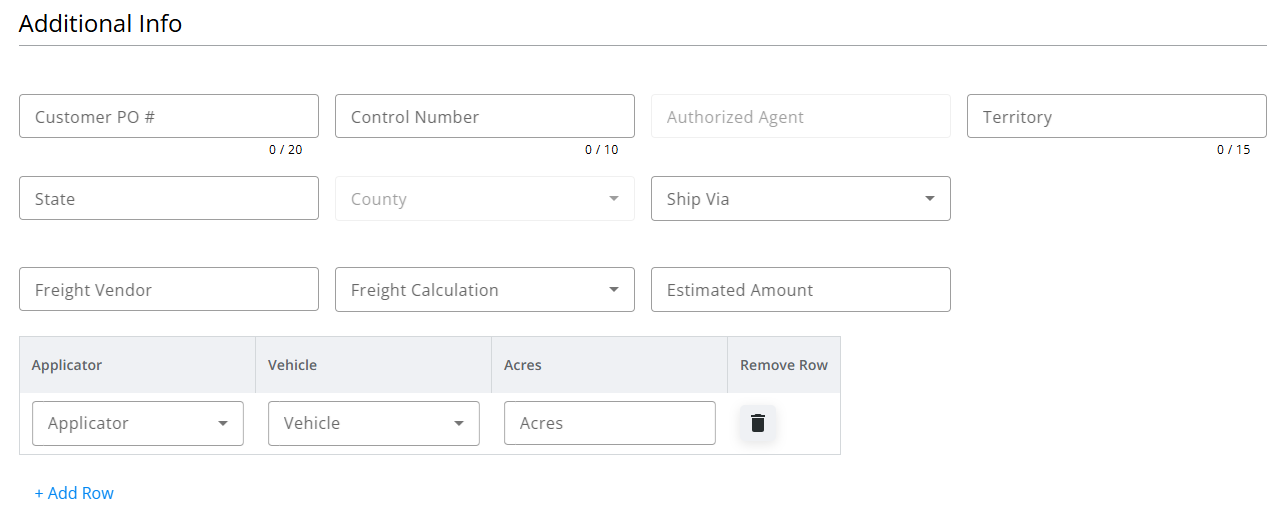
Task: Click the Acres input in table row
Action: coord(610,423)
